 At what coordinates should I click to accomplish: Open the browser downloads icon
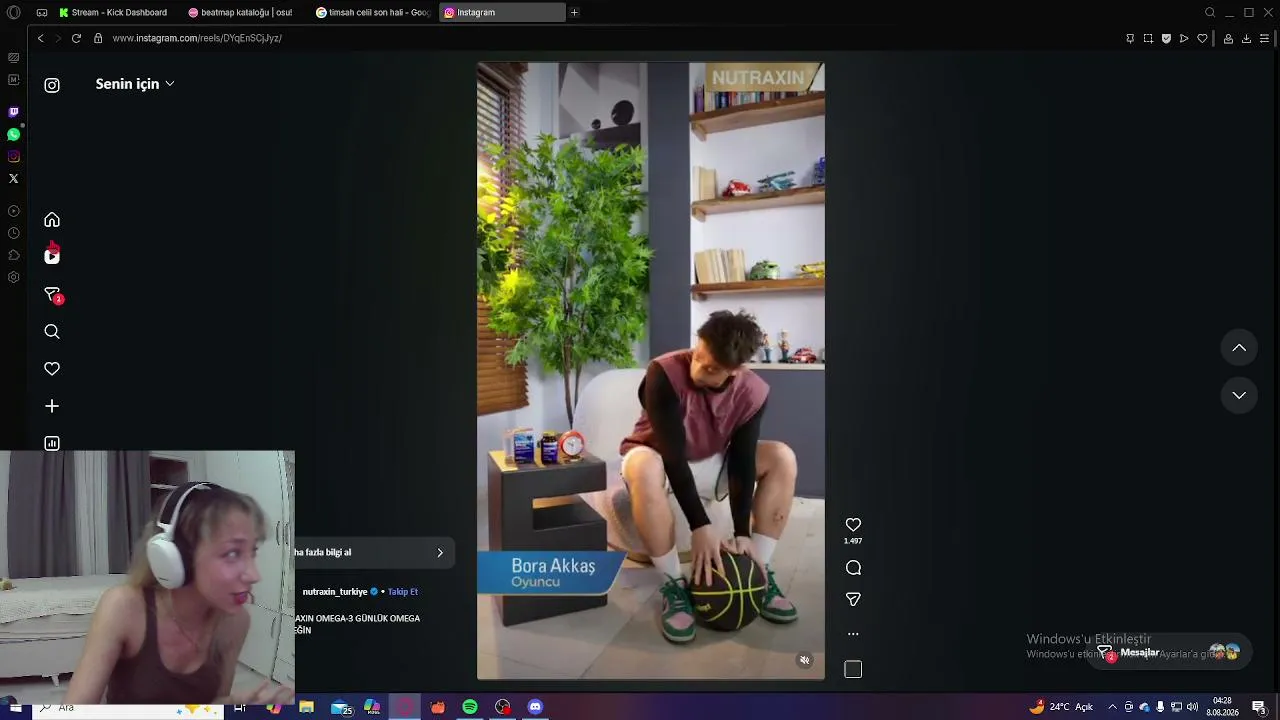tap(1246, 38)
